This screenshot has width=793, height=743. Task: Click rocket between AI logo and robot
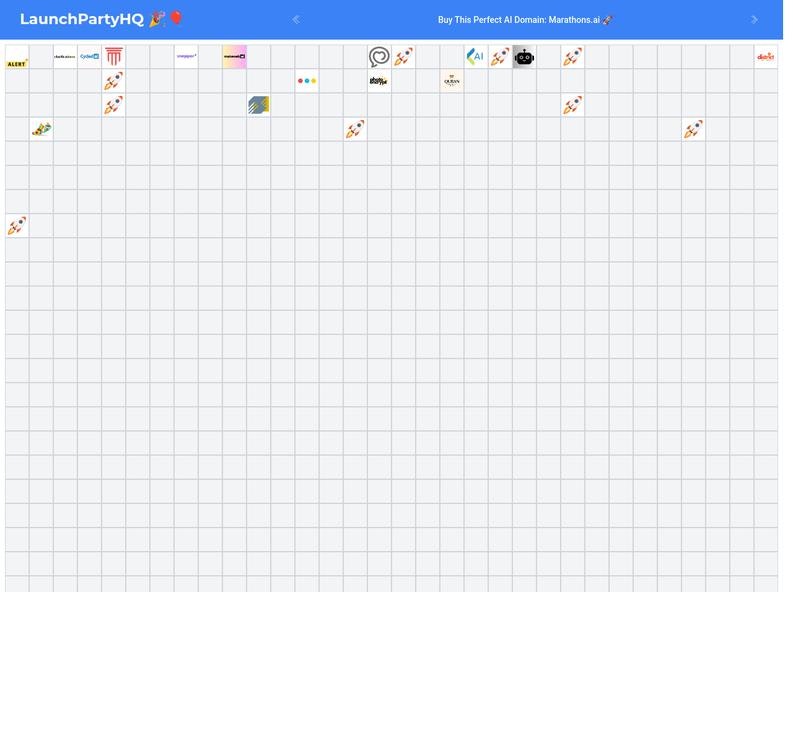click(500, 57)
